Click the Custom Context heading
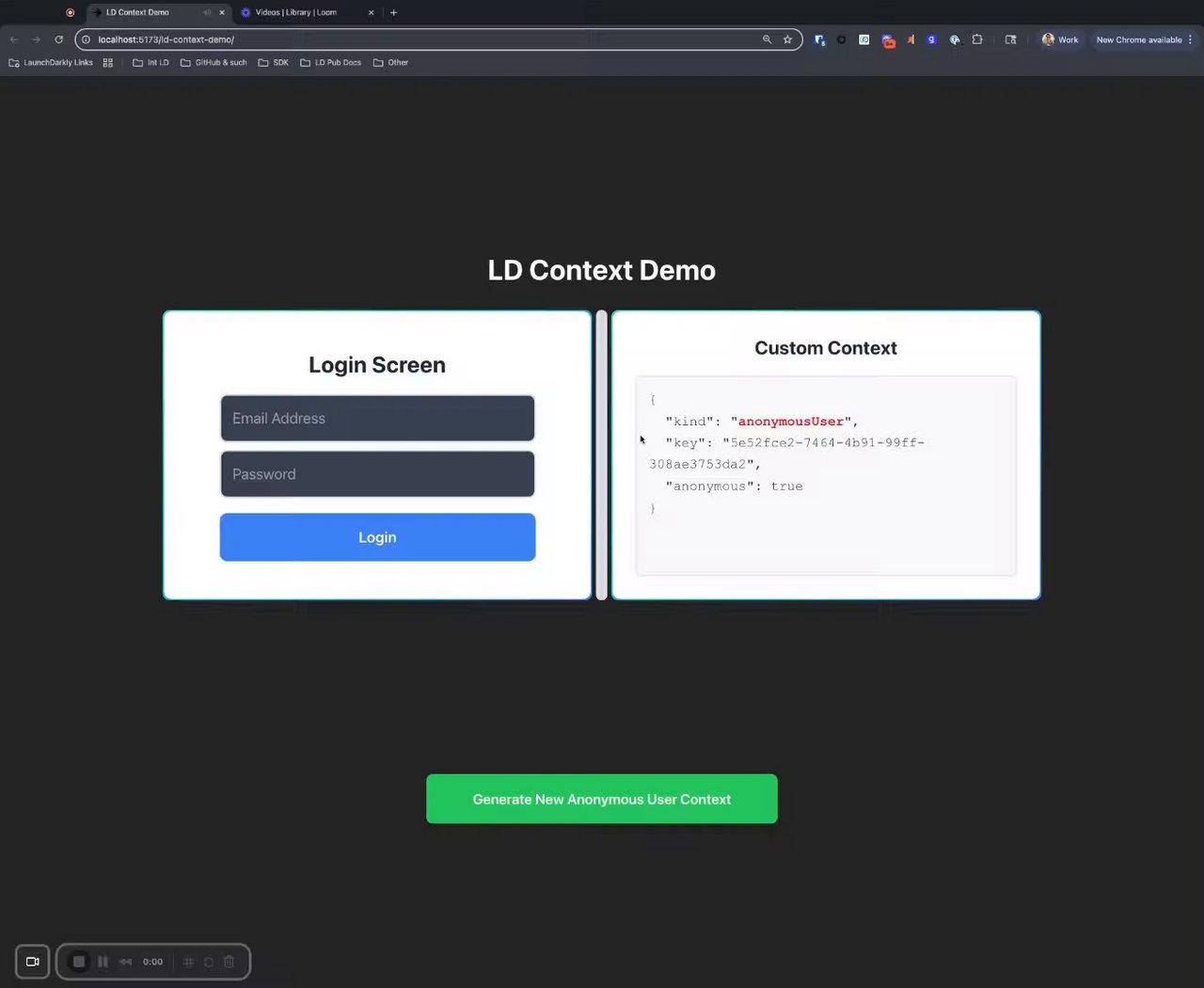This screenshot has height=988, width=1204. pyautogui.click(x=826, y=348)
